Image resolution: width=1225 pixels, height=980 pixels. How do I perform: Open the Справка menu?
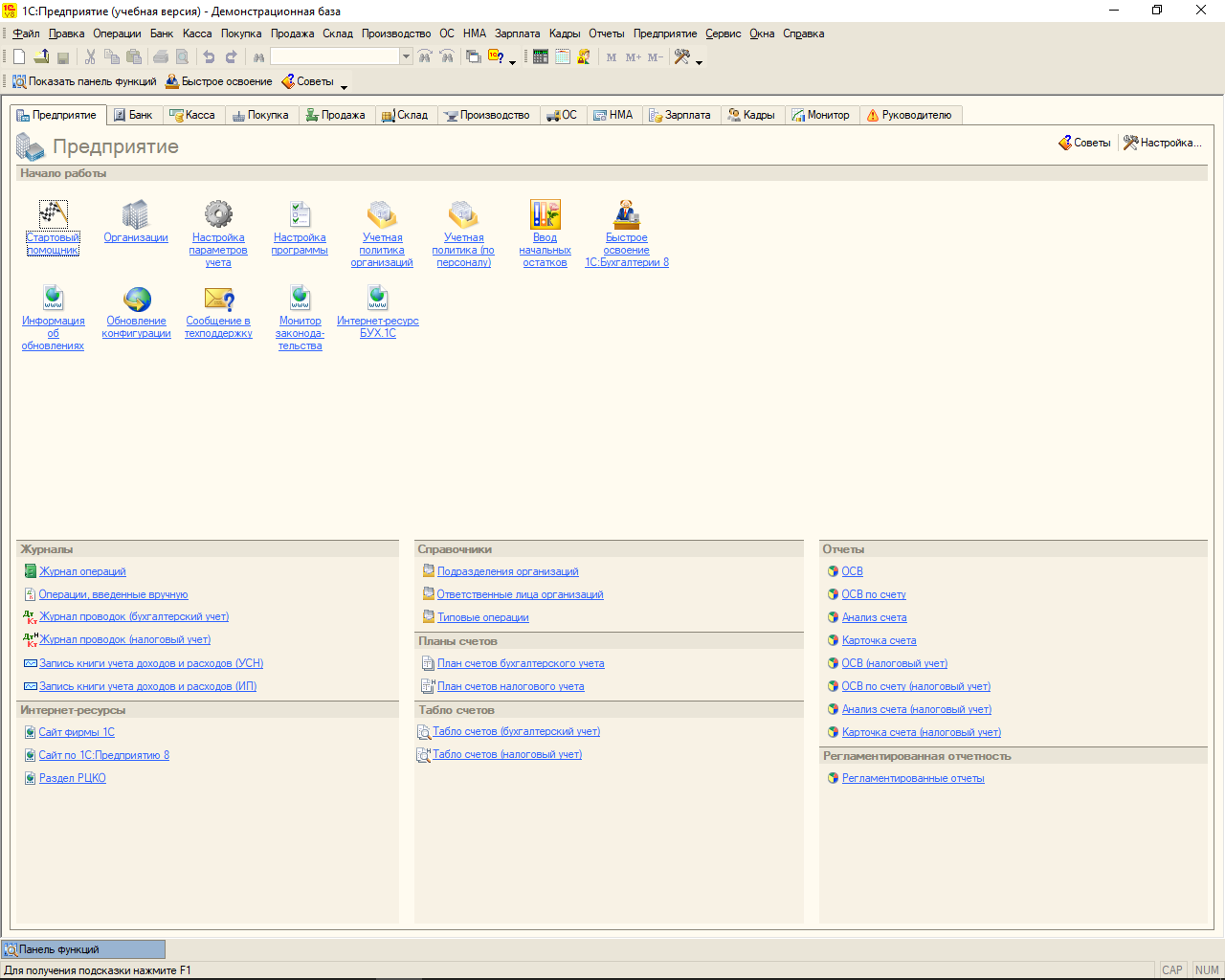(x=804, y=33)
